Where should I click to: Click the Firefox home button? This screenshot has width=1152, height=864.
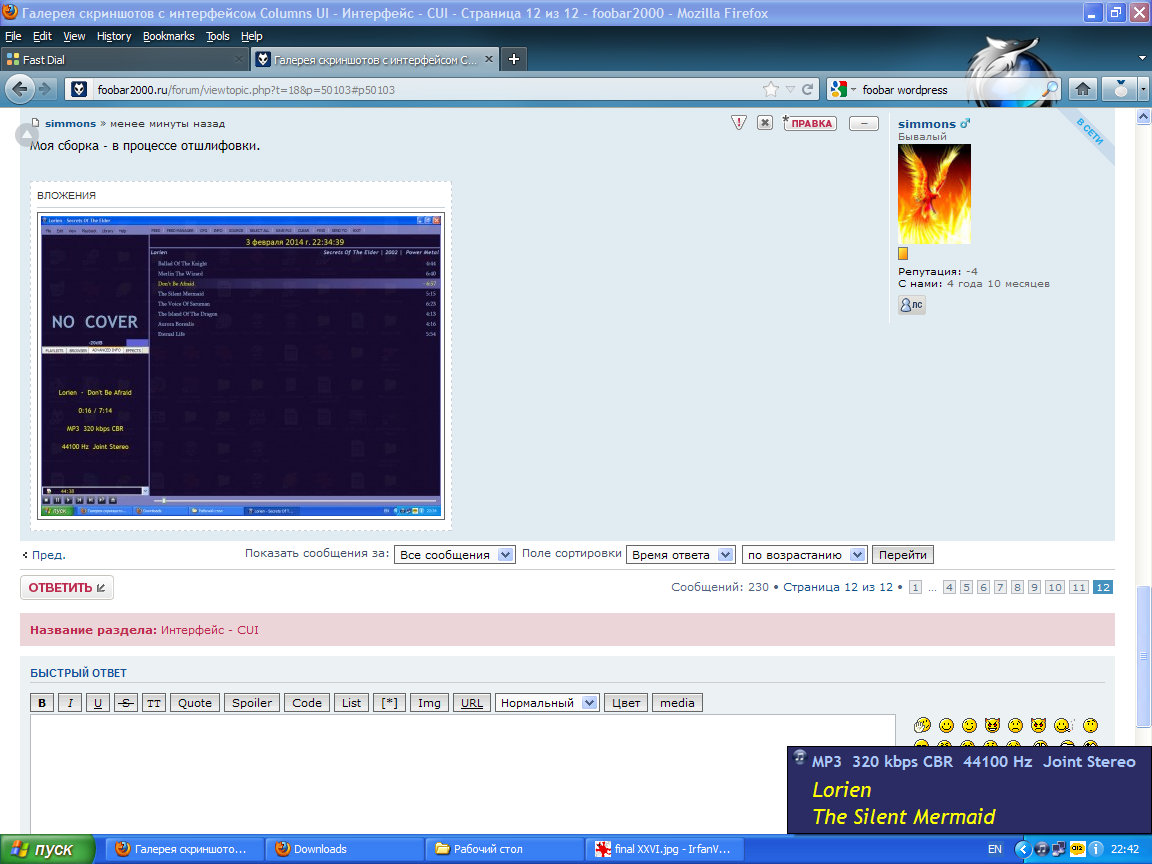1081,89
